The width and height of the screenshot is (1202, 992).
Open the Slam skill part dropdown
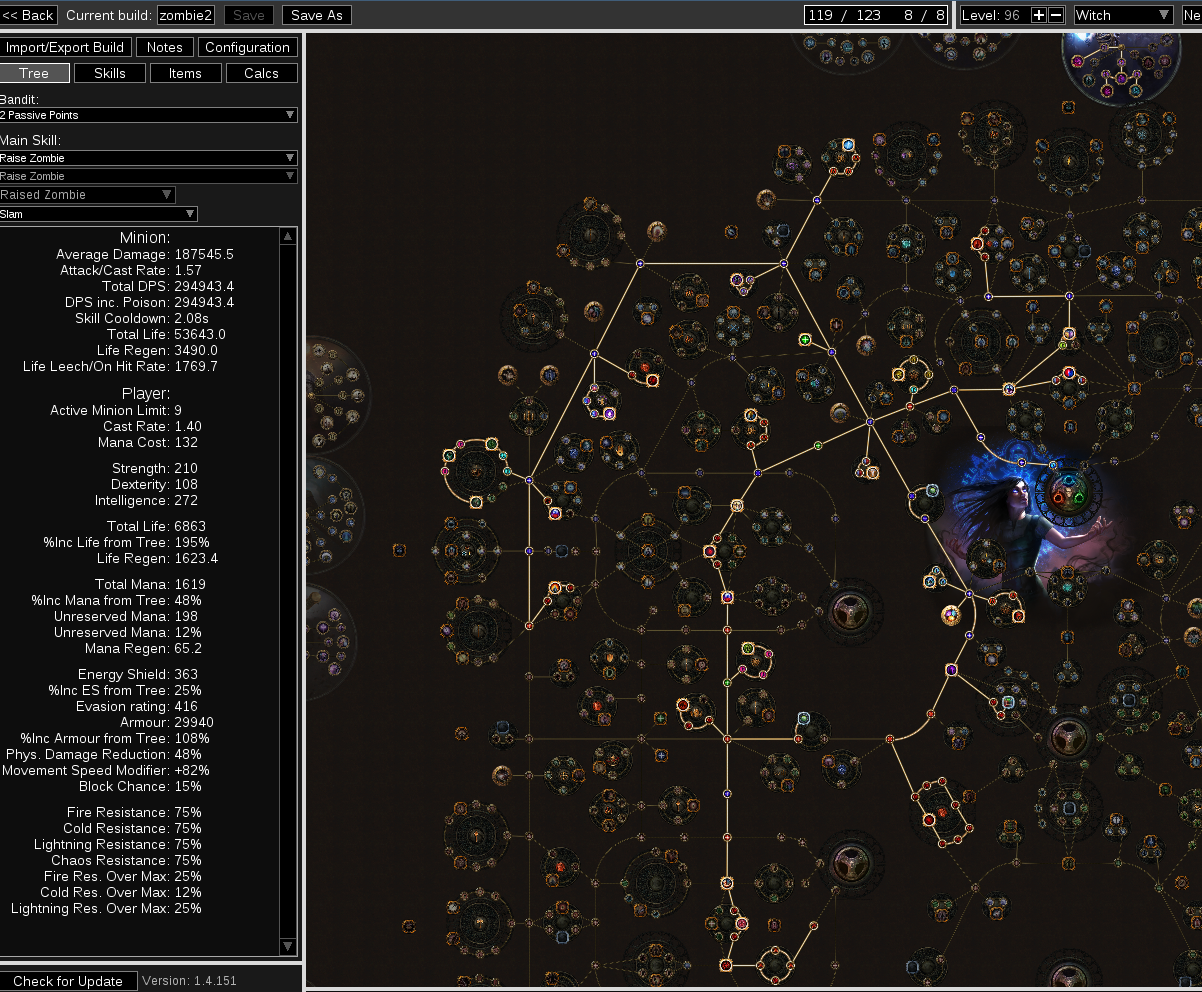point(99,214)
